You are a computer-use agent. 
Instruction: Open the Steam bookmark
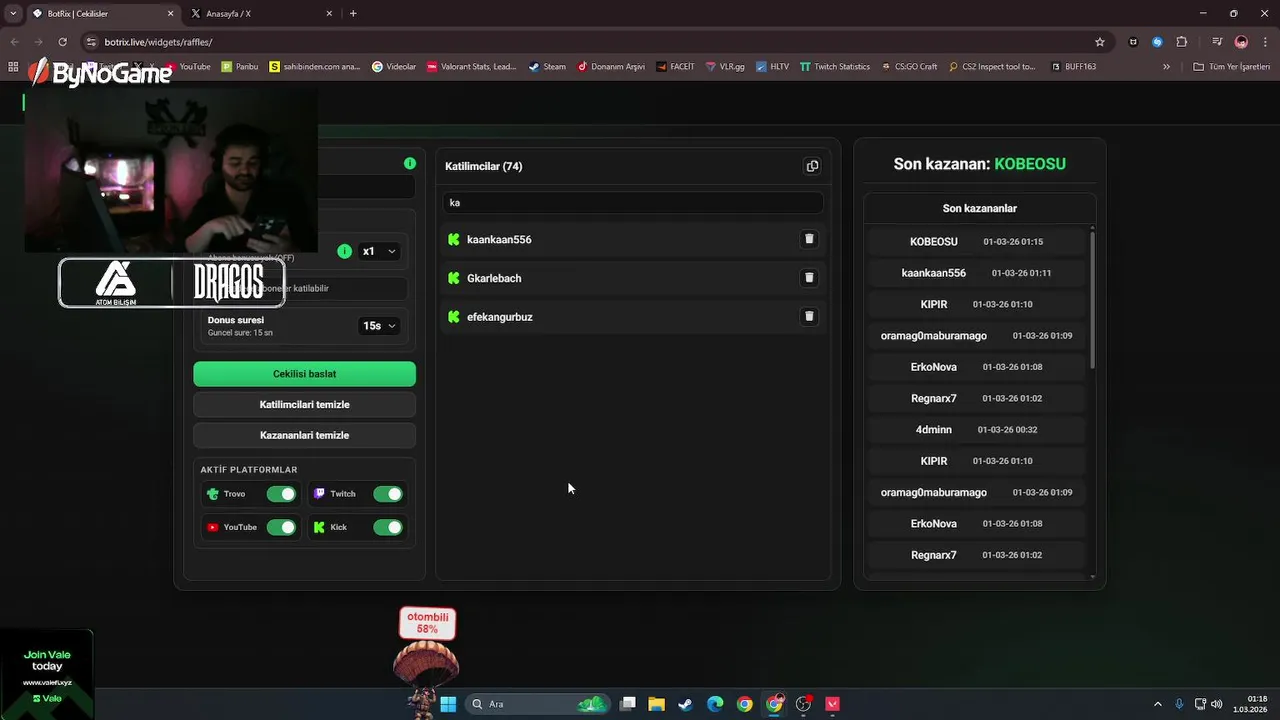click(547, 67)
